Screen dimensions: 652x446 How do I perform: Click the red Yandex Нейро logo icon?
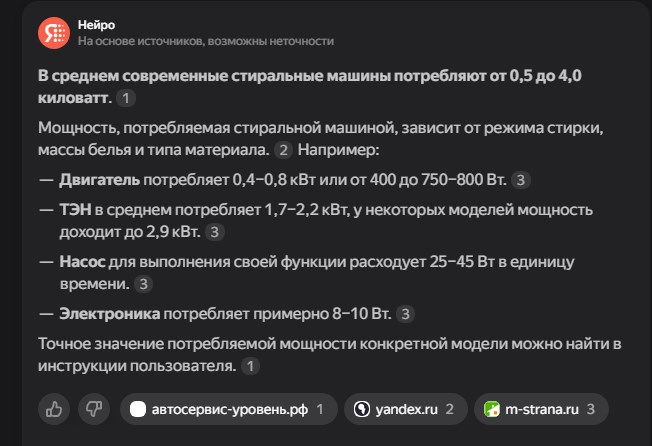(x=54, y=33)
